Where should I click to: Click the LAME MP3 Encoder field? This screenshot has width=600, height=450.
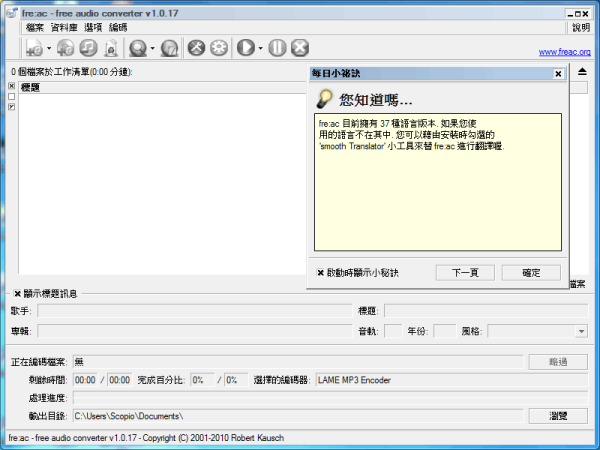[452, 380]
